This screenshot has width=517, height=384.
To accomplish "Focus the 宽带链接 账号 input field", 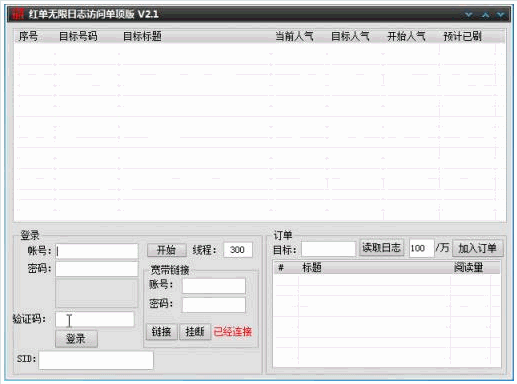I will pyautogui.click(x=214, y=286).
